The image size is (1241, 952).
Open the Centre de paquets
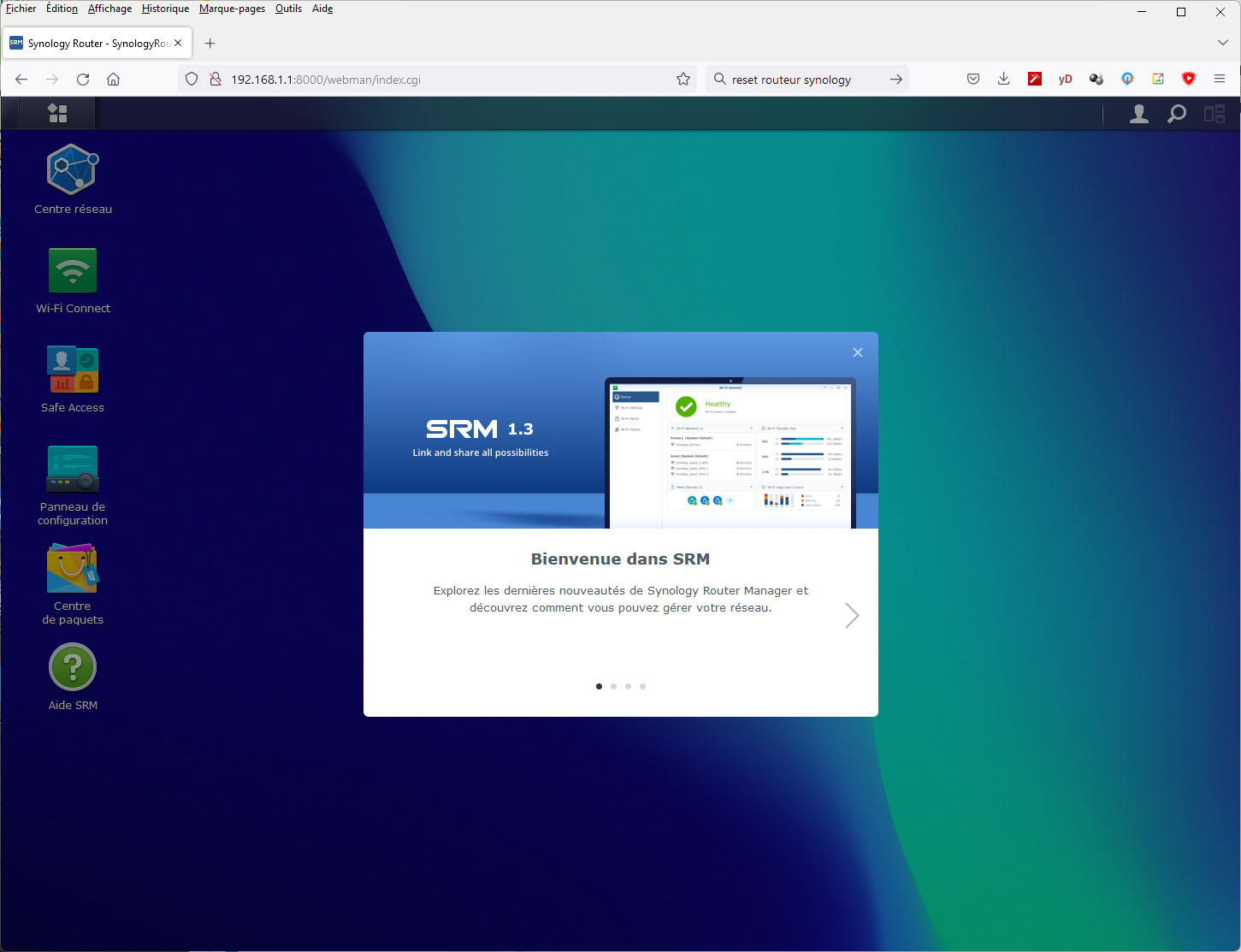tap(73, 569)
